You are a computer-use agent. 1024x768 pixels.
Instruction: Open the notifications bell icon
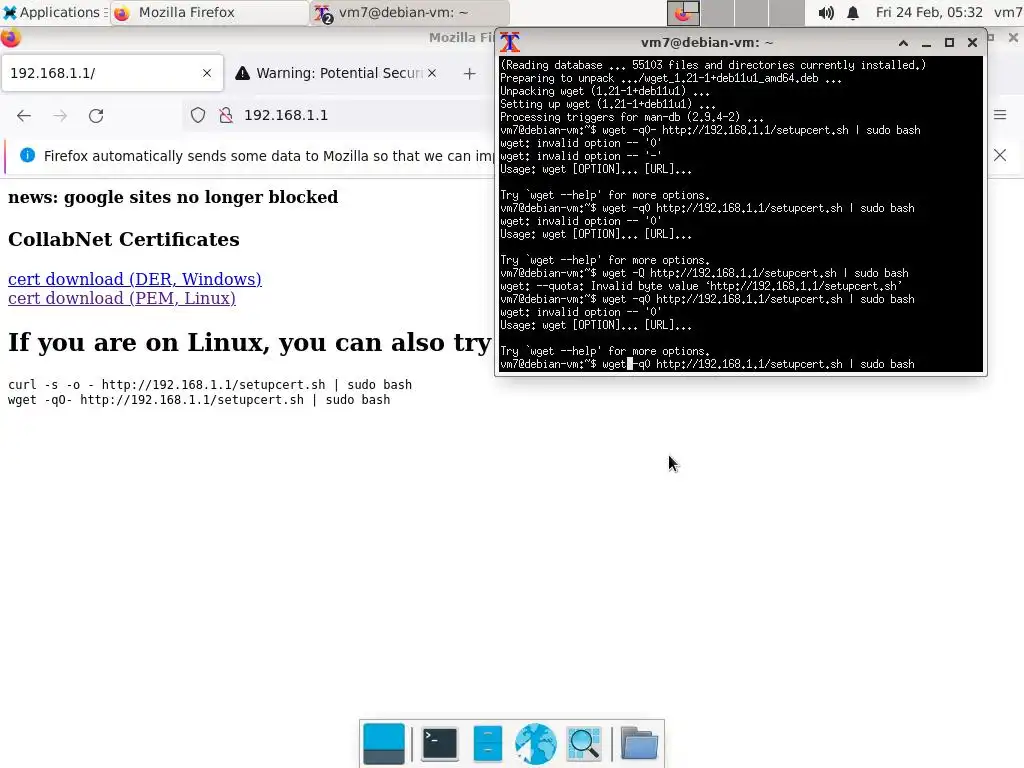(853, 12)
